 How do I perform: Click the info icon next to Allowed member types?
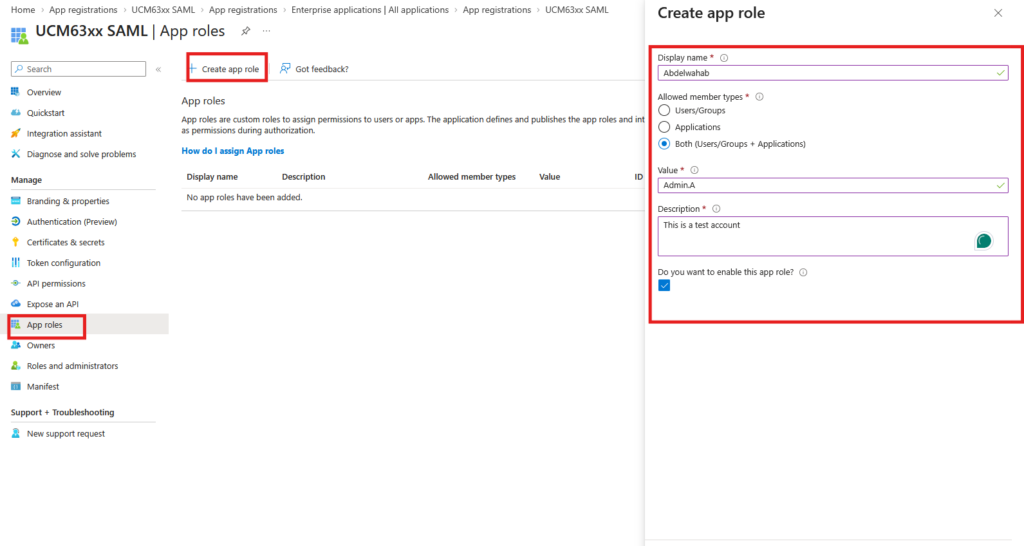(x=759, y=97)
